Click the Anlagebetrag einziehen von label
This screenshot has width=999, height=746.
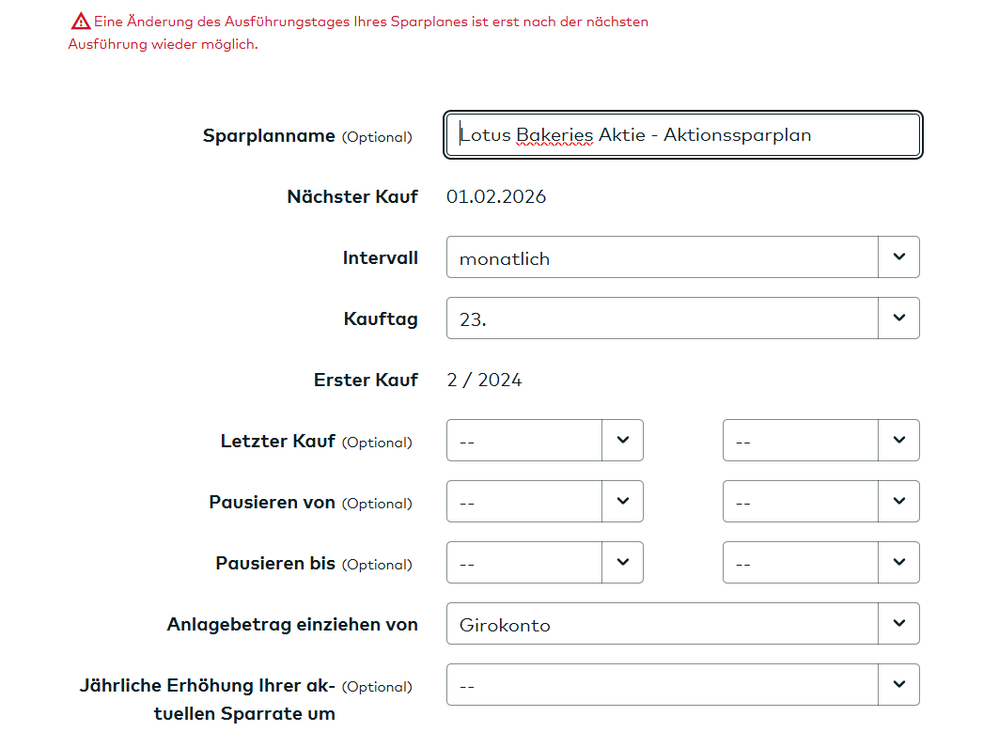point(292,624)
